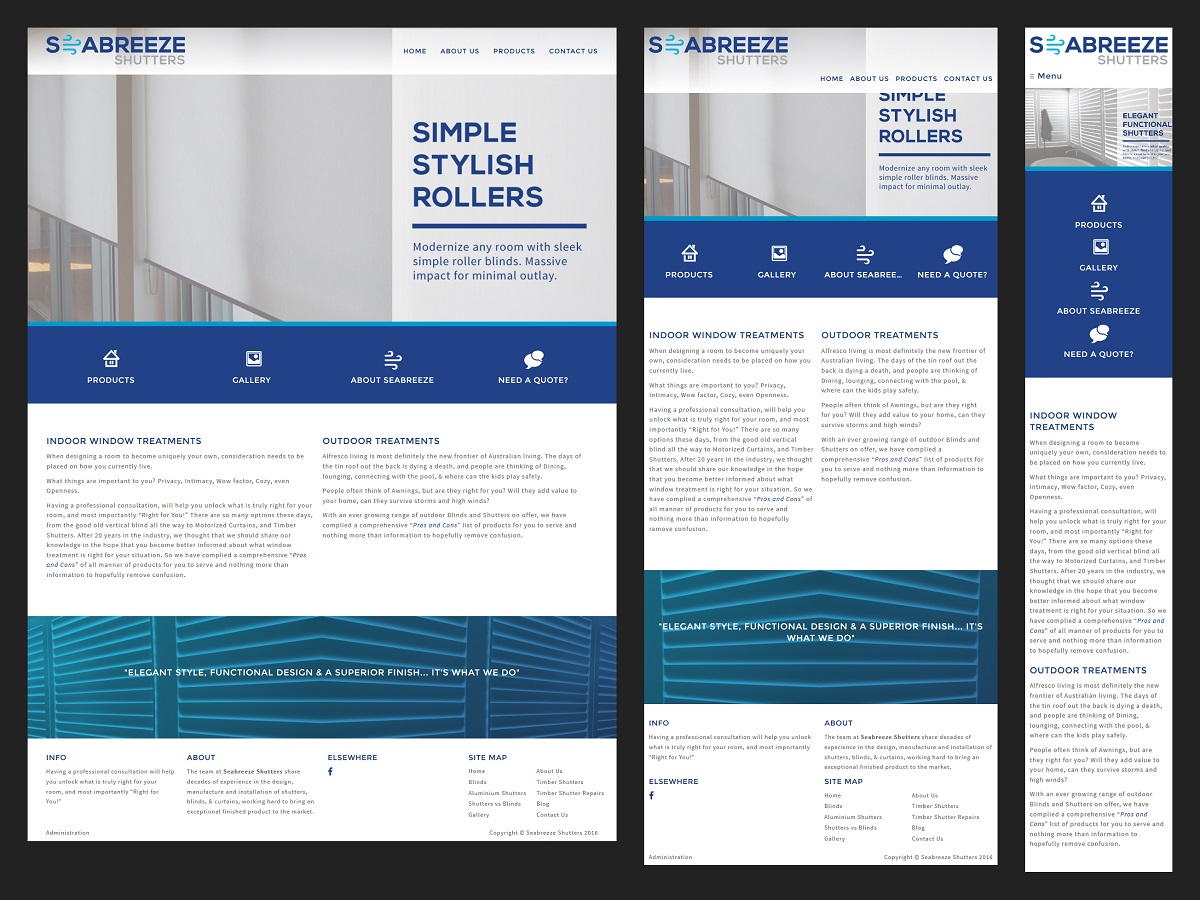Go to CONTACT US in desktop header navigation
This screenshot has height=900, width=1200.
tap(573, 51)
